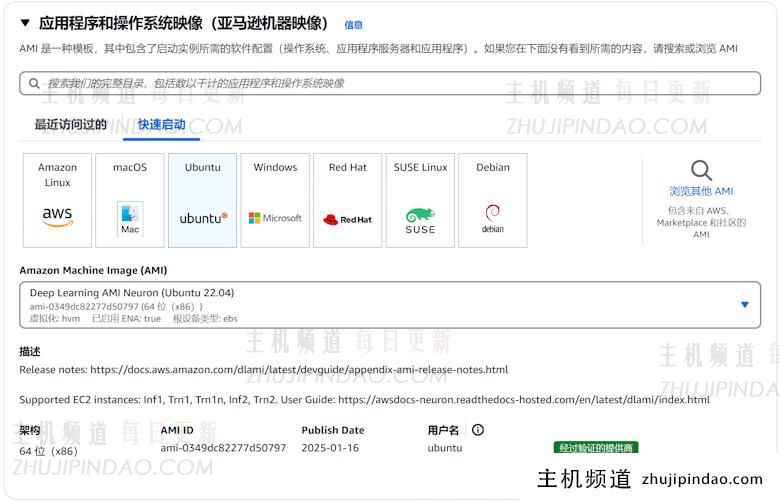Select the macOS Mac tile
Screen dimensions: 780x503
(x=130, y=200)
